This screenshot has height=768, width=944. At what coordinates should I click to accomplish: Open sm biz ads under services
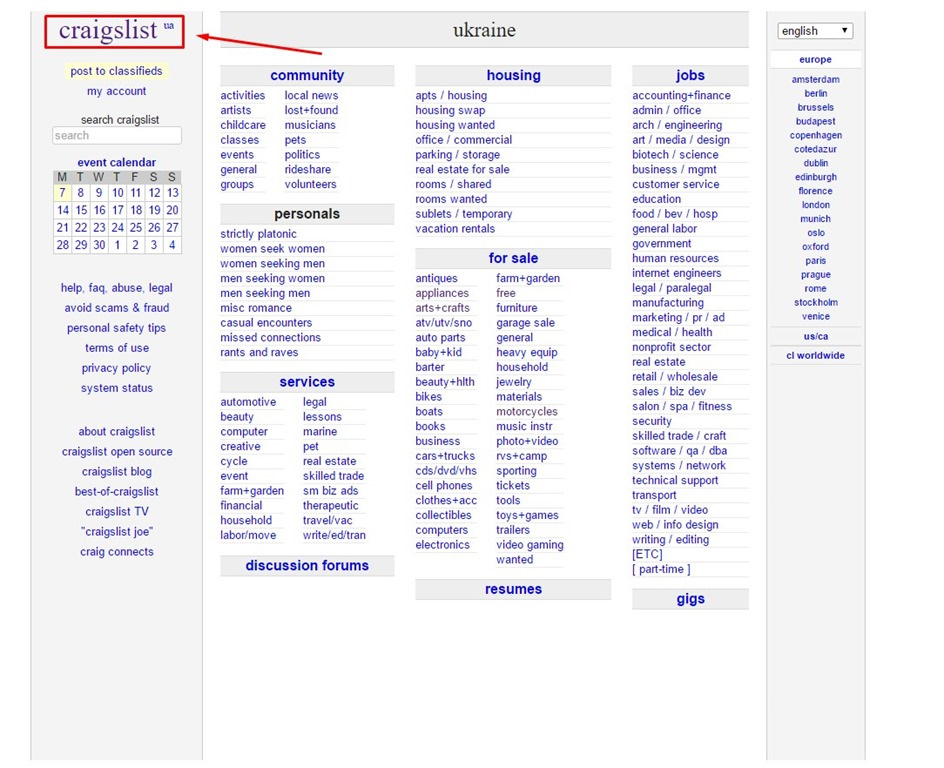pos(331,491)
